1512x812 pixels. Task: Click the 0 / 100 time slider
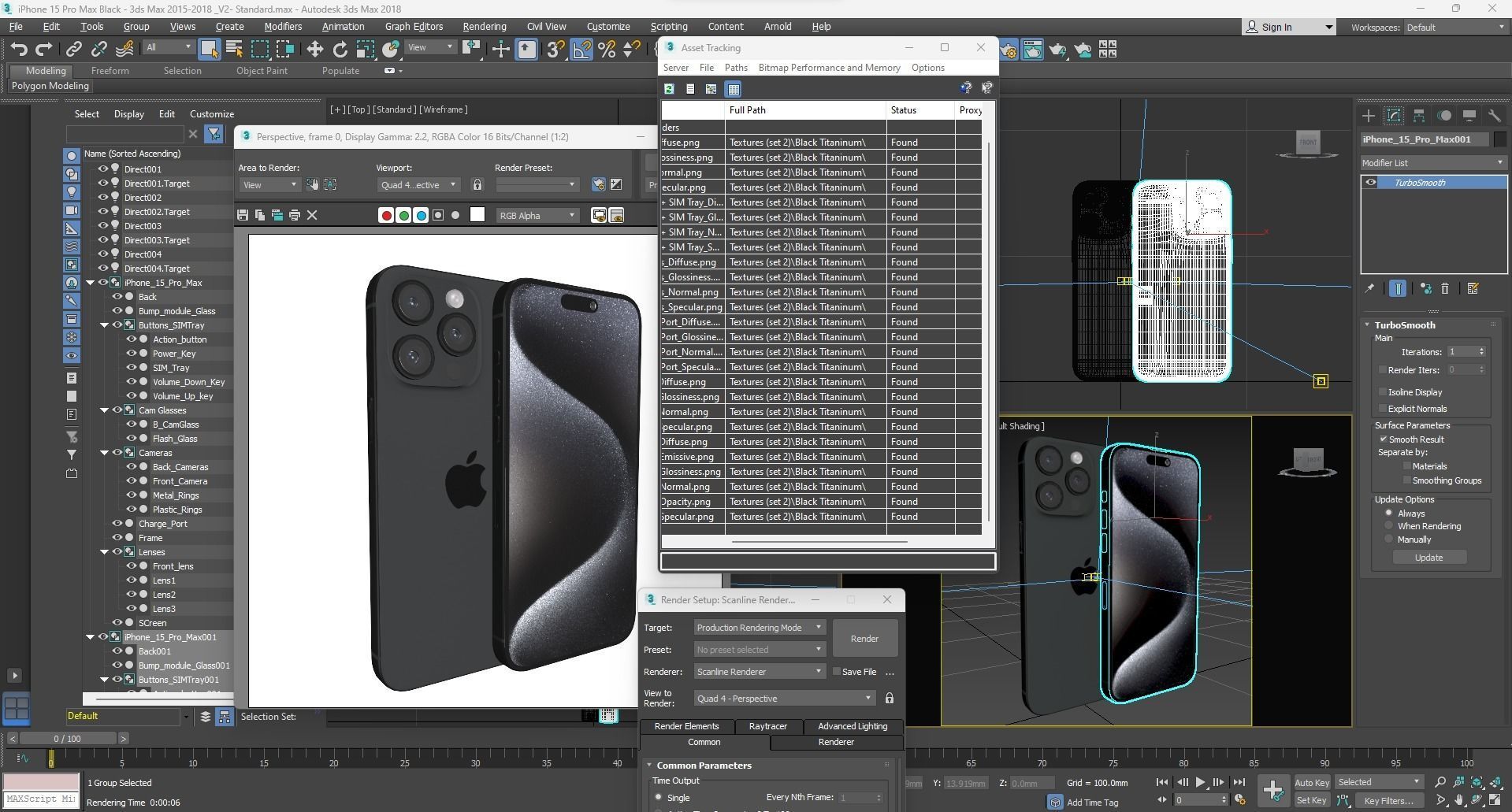[x=67, y=739]
